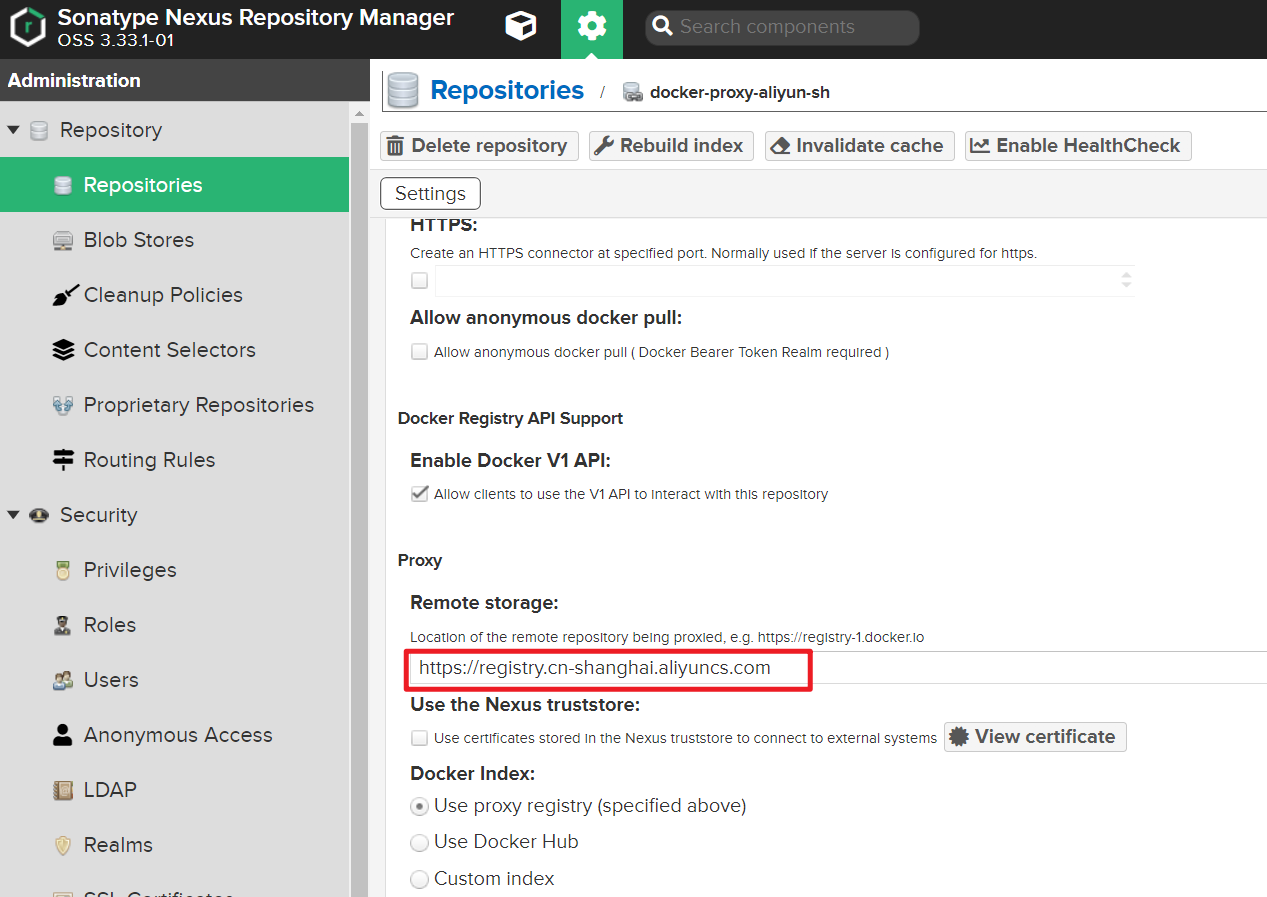Click the search magnifier icon

661,27
